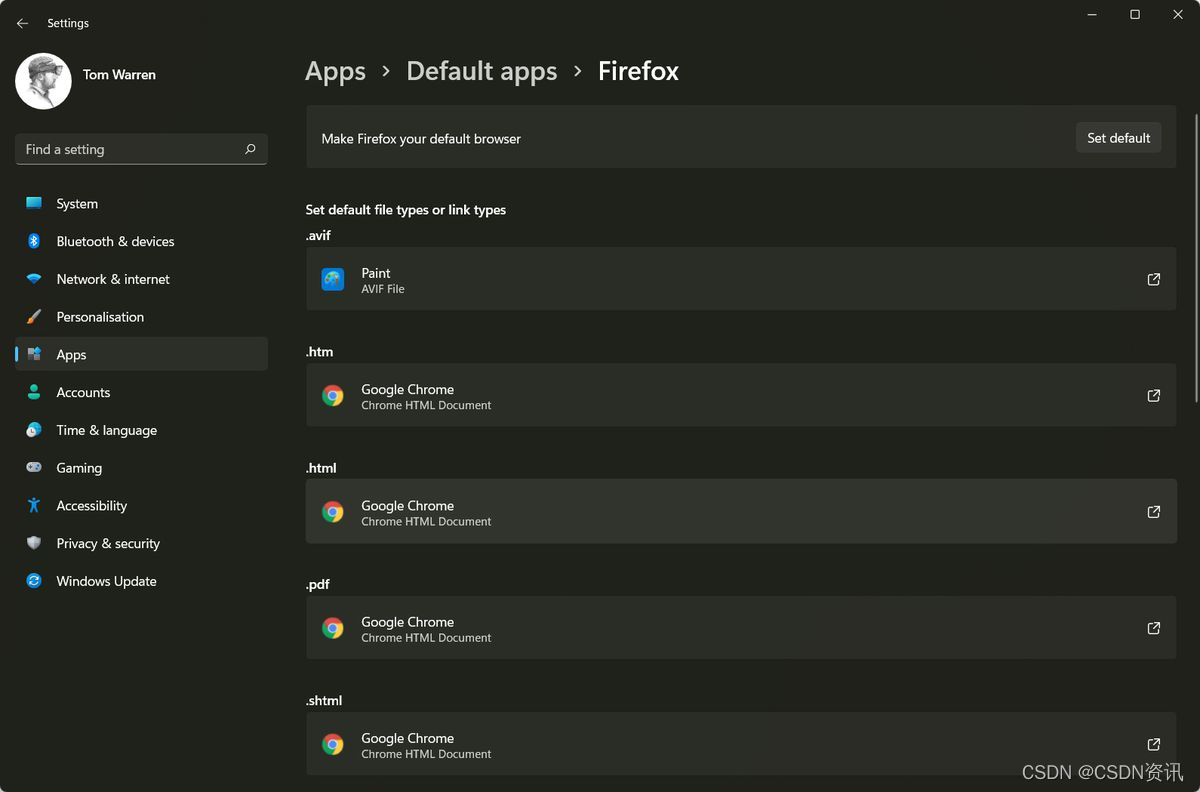1200x792 pixels.
Task: Click the Chrome icon under .html
Action: pyautogui.click(x=333, y=512)
